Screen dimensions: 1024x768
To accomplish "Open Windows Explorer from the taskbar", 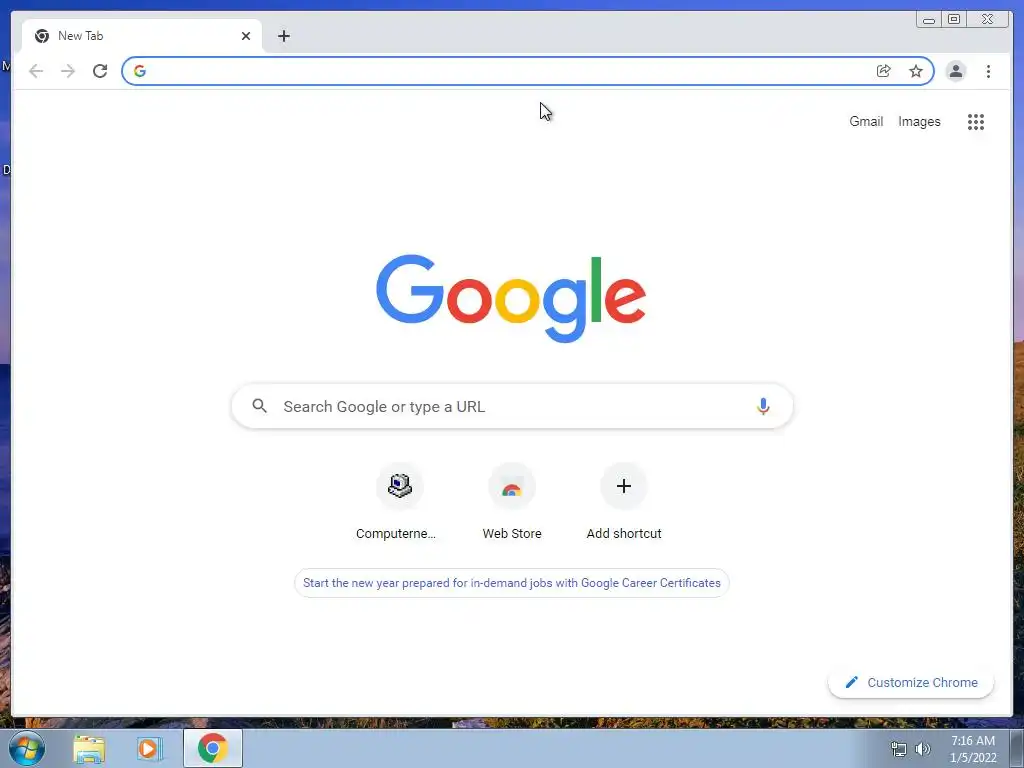I will 89,748.
